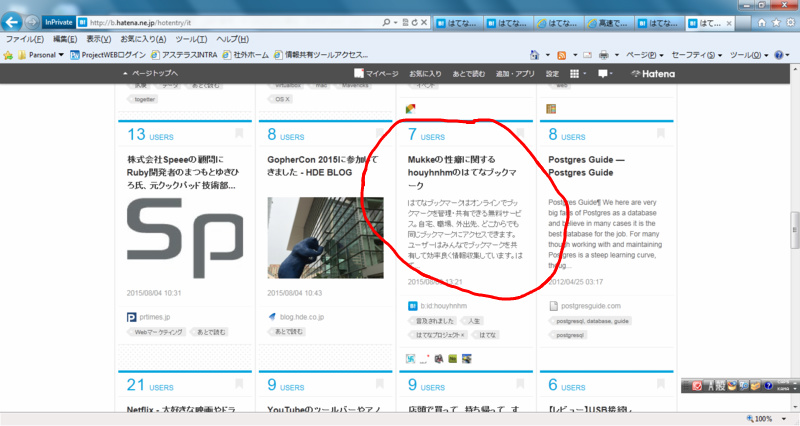This screenshot has height=426, width=800.
Task: Click the add-to-favorites-bar star icon
Action: click(x=8, y=55)
